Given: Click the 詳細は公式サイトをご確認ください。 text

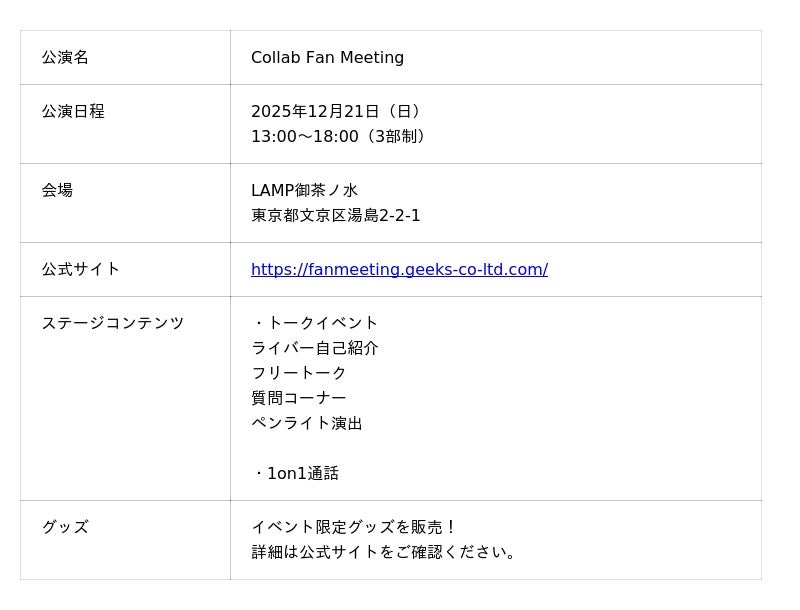Looking at the screenshot, I should (x=387, y=552).
